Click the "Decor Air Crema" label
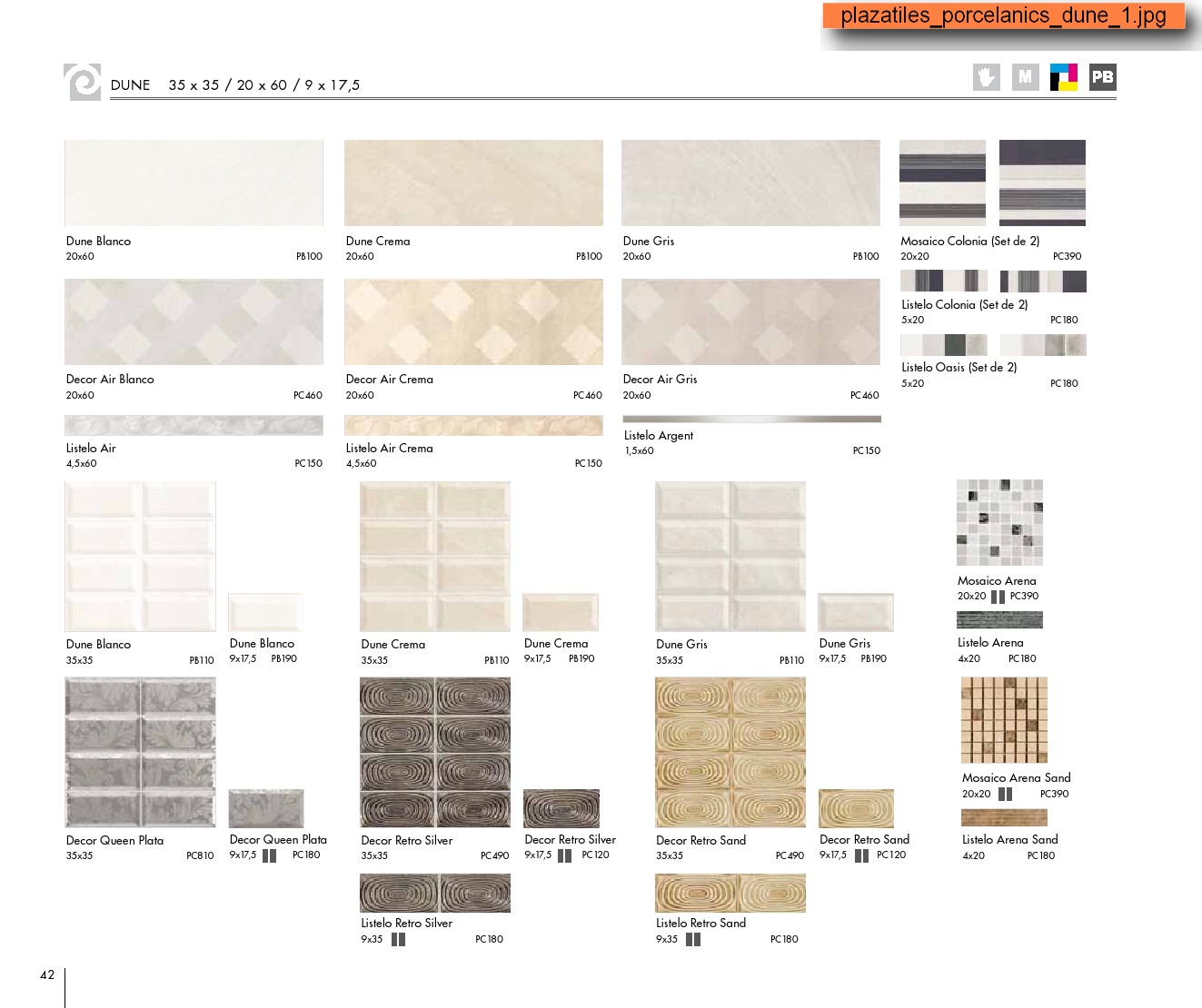The width and height of the screenshot is (1202, 1008). [390, 380]
